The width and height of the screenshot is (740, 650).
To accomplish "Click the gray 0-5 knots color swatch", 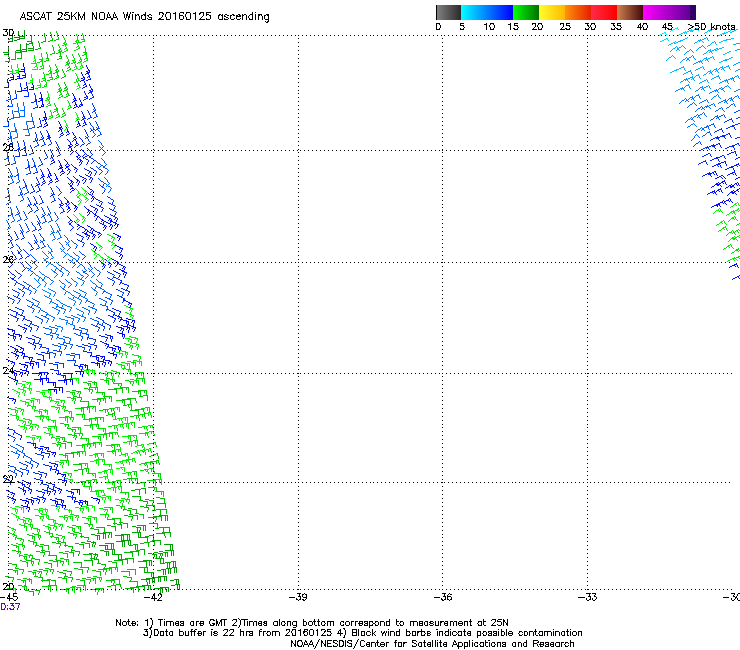I will [x=448, y=12].
